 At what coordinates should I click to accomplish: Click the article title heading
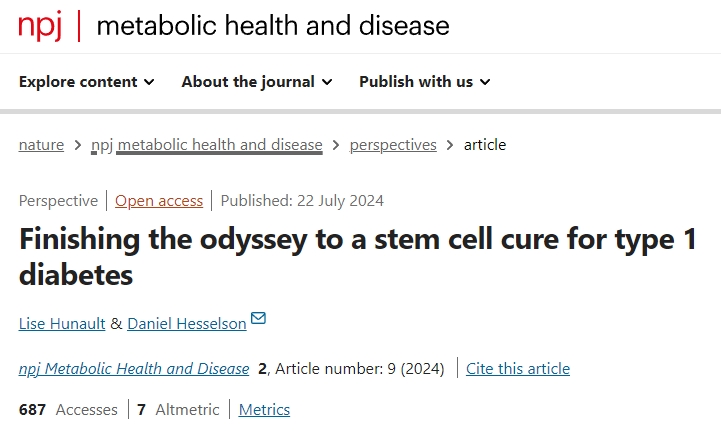point(358,257)
